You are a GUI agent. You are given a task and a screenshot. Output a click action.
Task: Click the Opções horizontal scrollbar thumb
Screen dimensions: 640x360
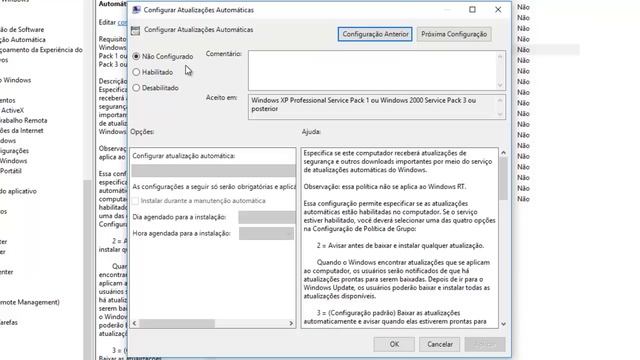[177, 323]
